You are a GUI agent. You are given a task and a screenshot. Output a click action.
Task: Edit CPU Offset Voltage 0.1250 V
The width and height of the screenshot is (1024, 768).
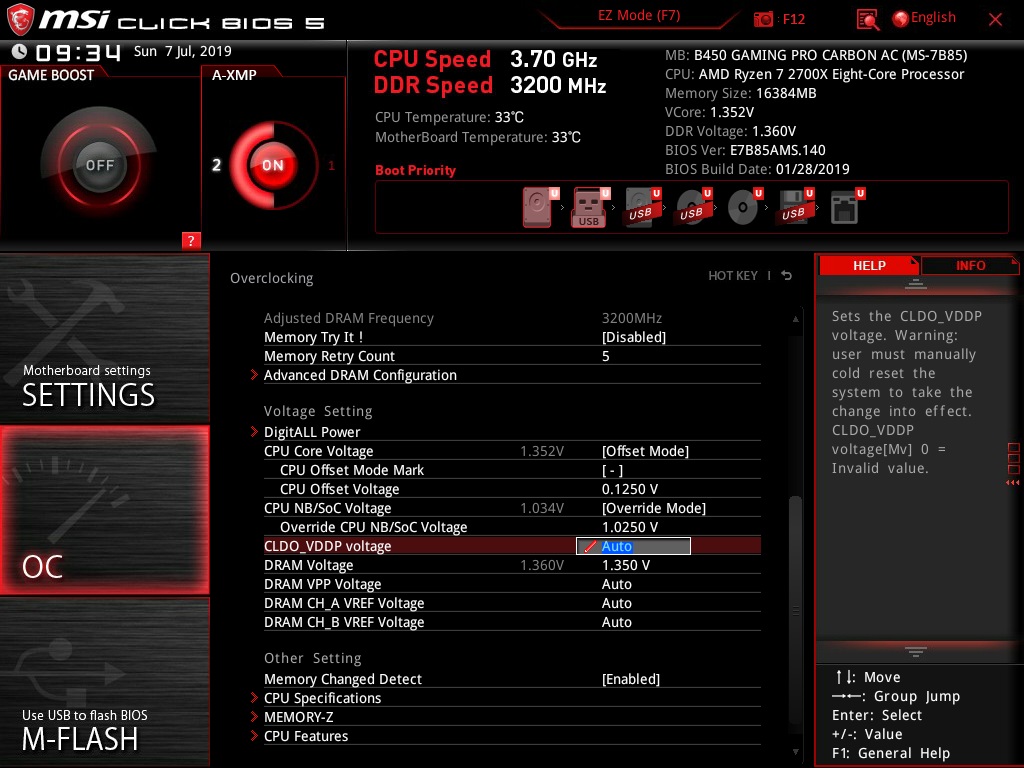630,489
